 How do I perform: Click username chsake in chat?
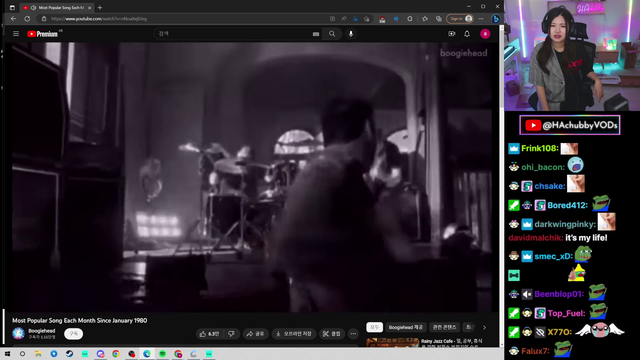tap(550, 186)
